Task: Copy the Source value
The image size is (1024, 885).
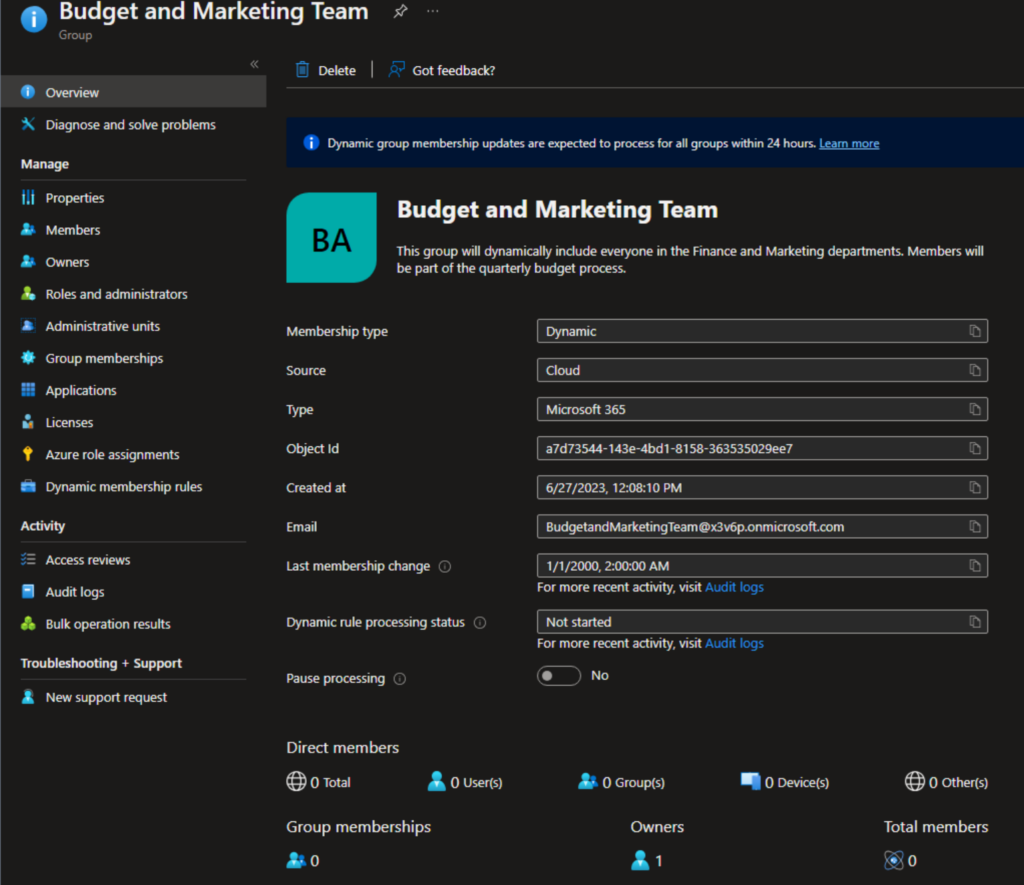Action: [974, 370]
